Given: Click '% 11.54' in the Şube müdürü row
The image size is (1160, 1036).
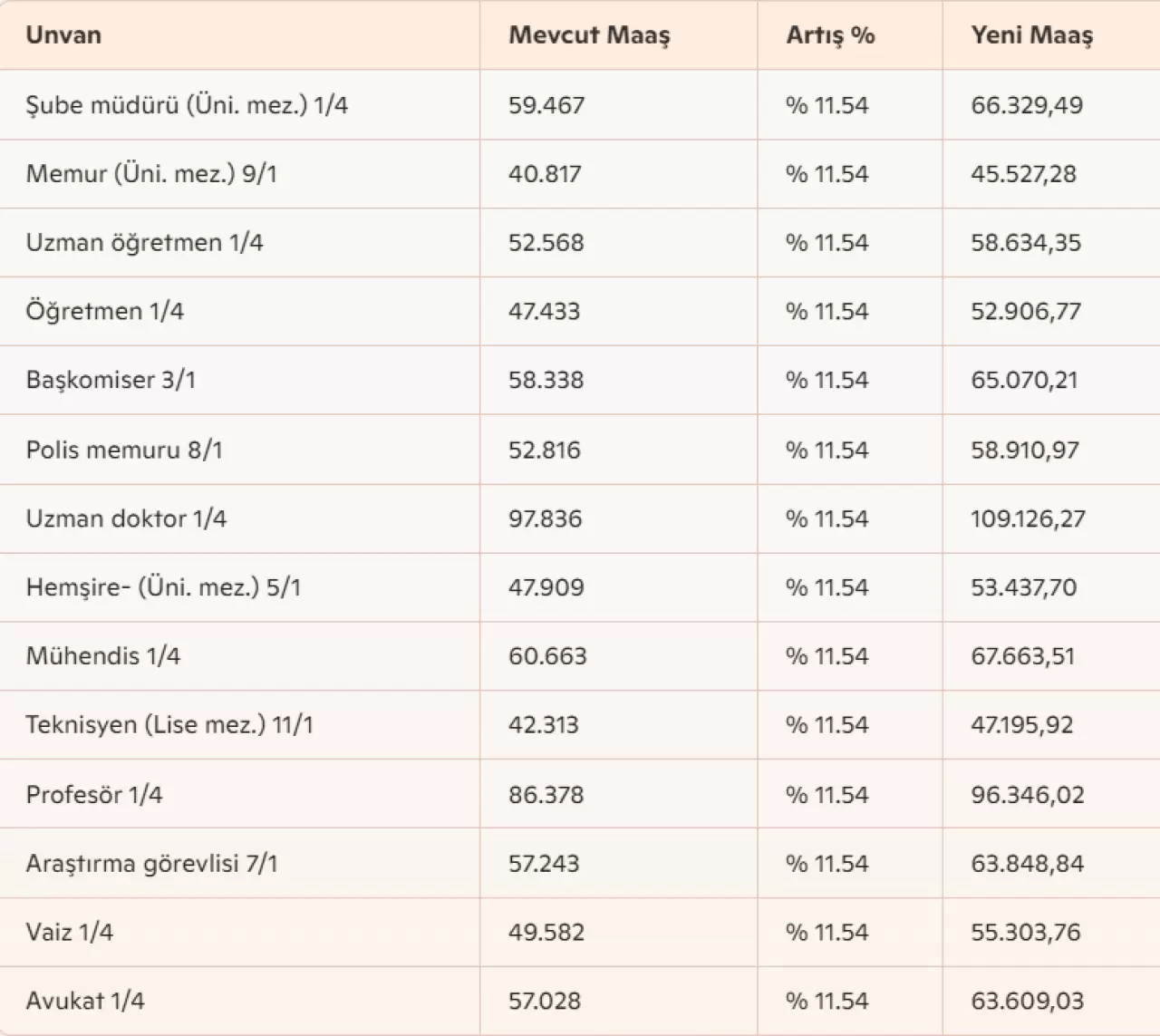Looking at the screenshot, I should 827,105.
